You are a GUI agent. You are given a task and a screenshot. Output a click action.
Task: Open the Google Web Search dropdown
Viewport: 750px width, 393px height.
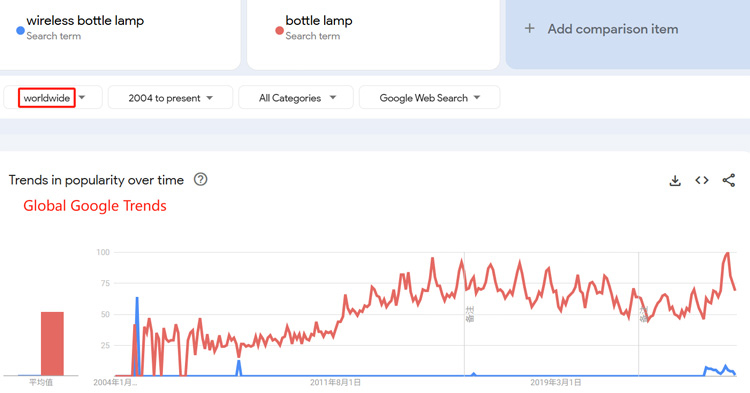pos(430,98)
